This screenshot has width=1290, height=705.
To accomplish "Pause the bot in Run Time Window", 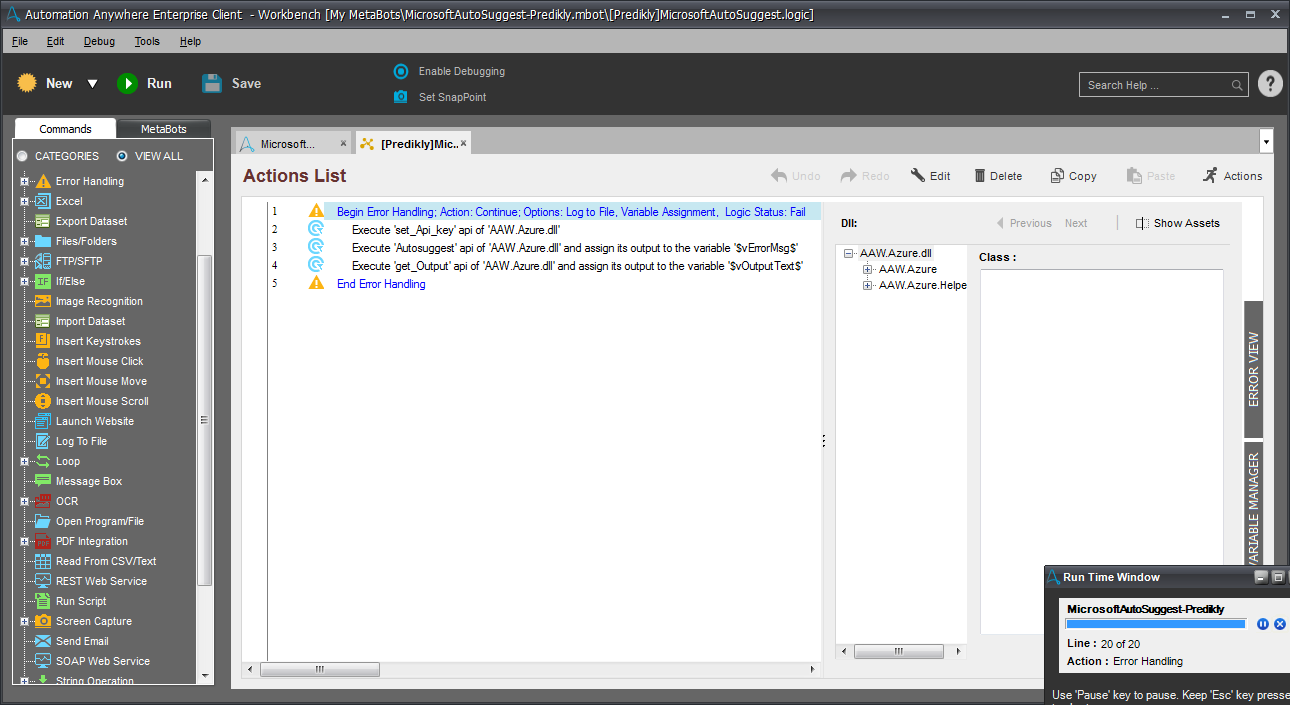I will pos(1263,624).
